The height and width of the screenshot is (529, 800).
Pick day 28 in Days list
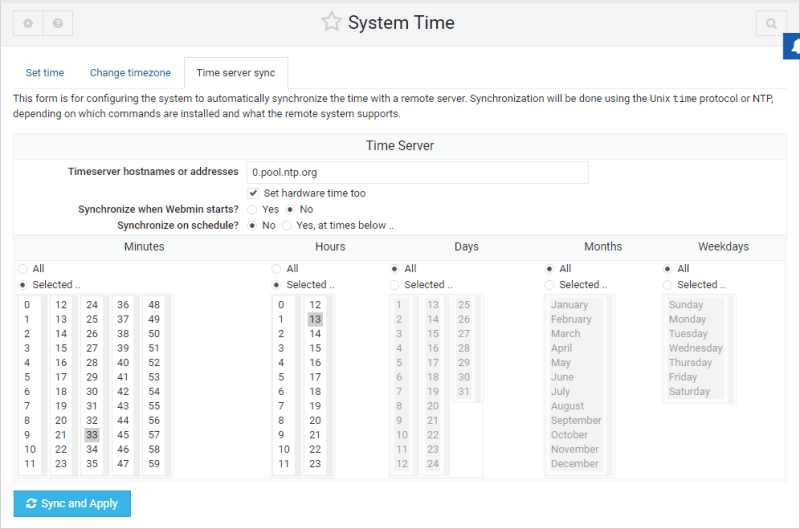464,348
